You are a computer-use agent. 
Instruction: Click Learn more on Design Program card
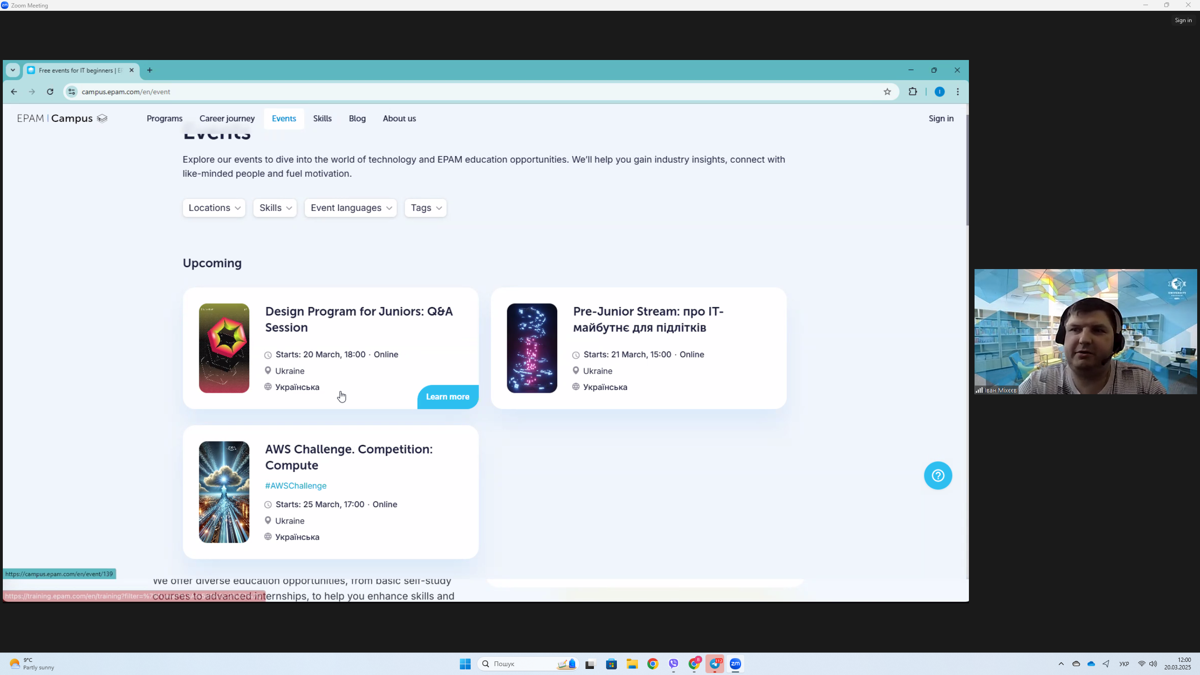[x=448, y=397]
